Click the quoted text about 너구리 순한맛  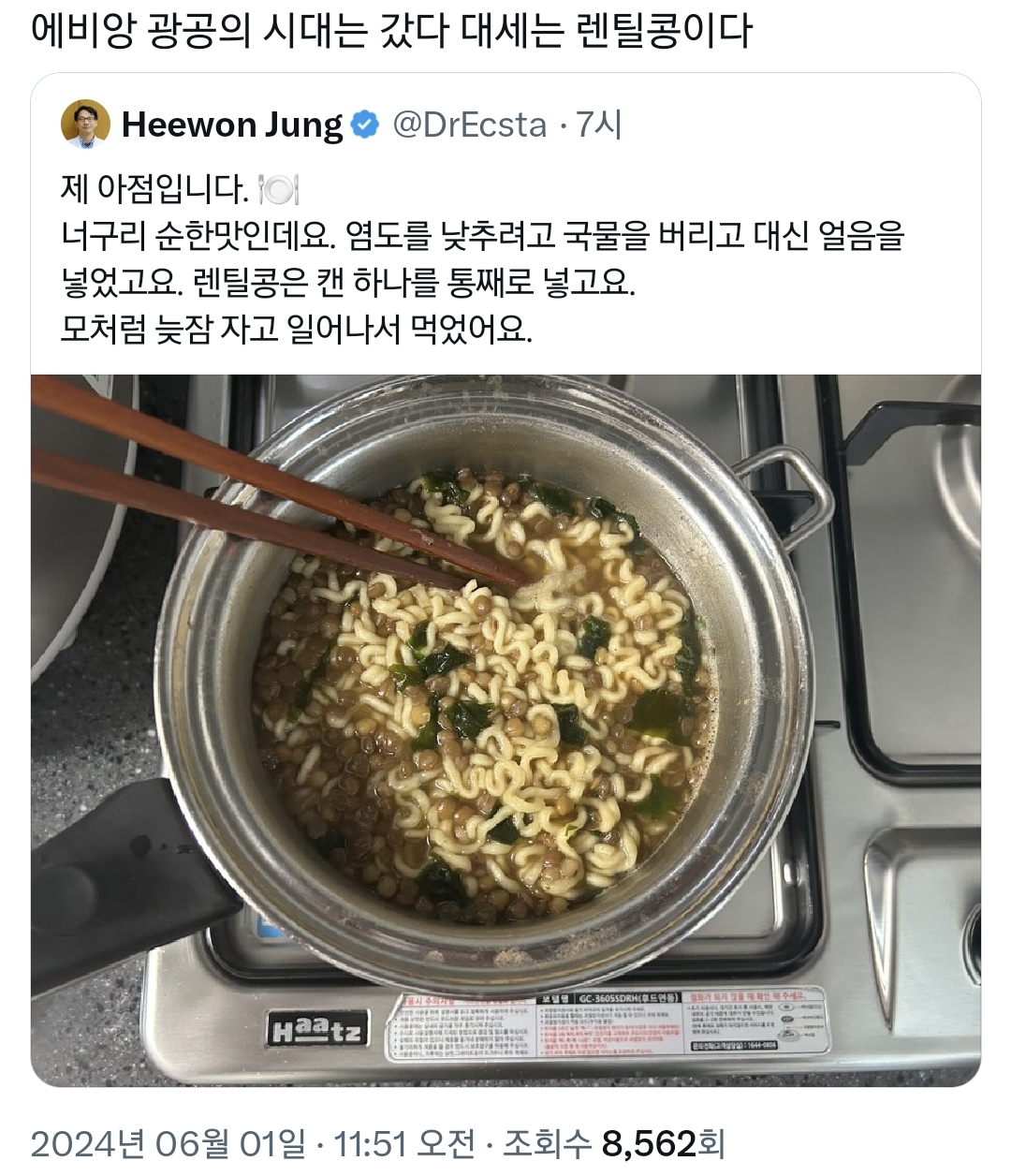(482, 236)
